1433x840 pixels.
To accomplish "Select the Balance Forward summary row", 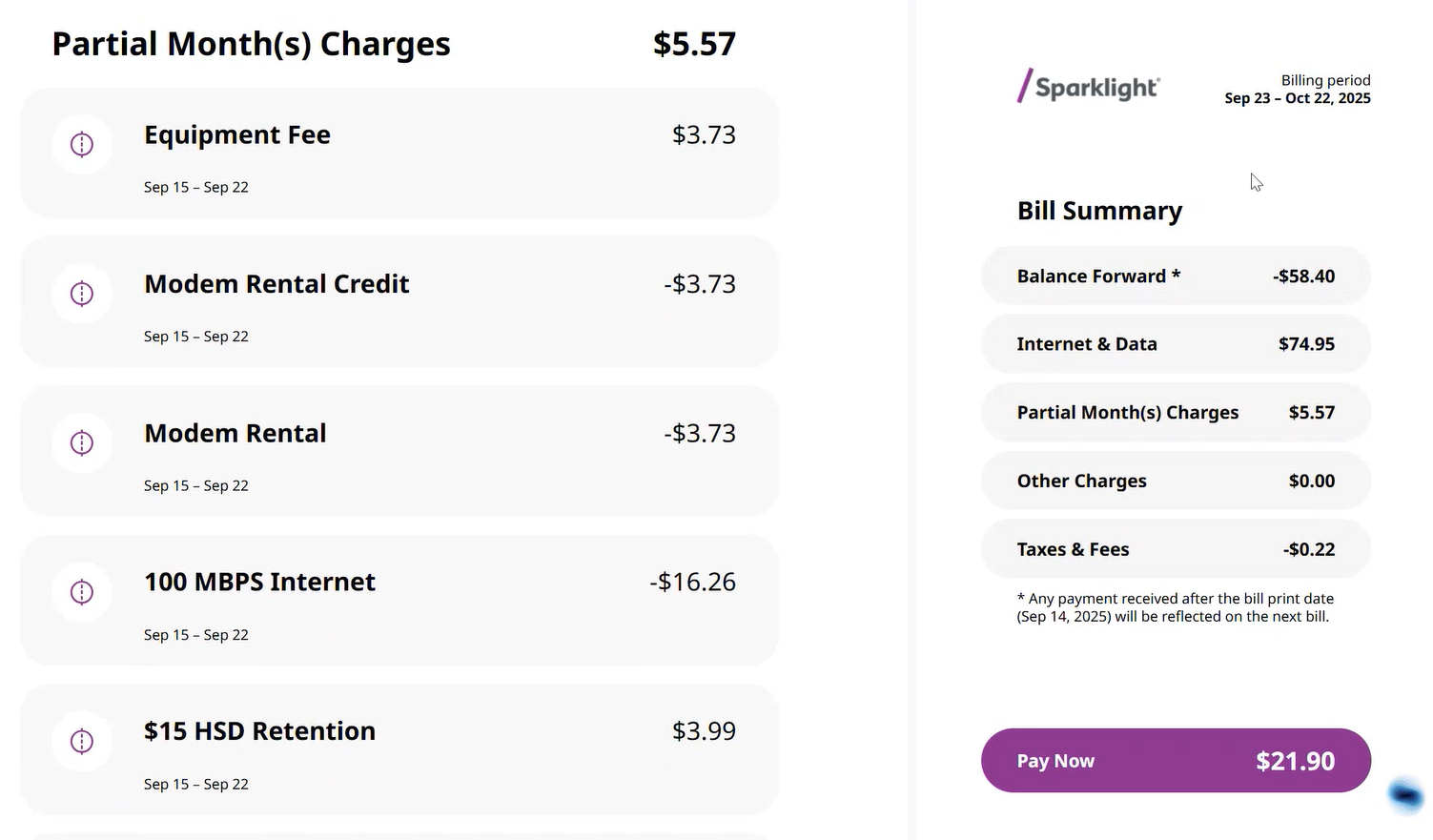I will click(x=1176, y=277).
